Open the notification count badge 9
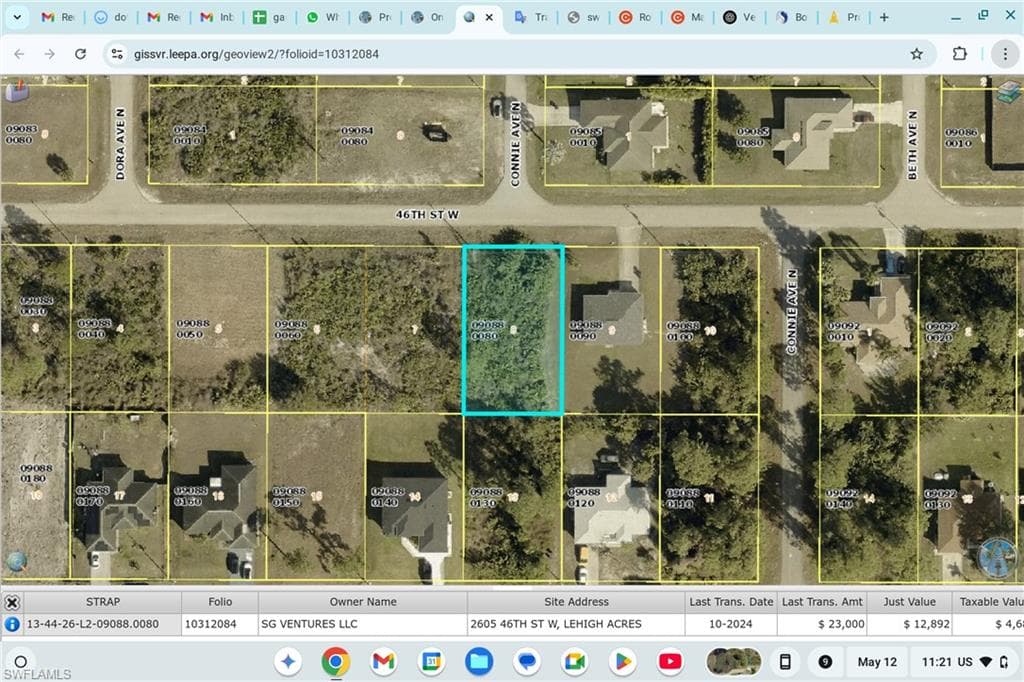Image resolution: width=1024 pixels, height=682 pixels. 825,662
